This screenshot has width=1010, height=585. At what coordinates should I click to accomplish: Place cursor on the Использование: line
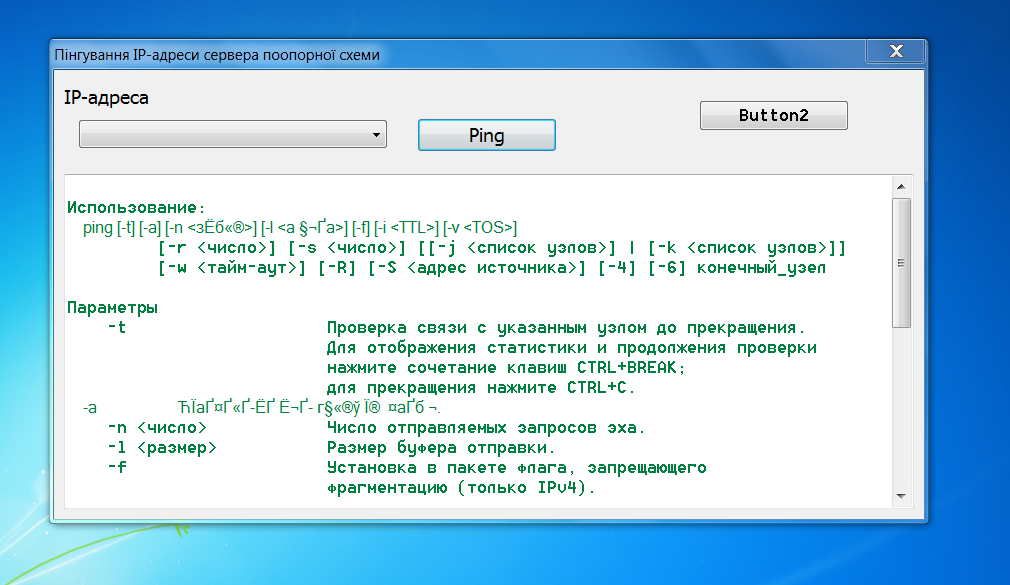[136, 207]
